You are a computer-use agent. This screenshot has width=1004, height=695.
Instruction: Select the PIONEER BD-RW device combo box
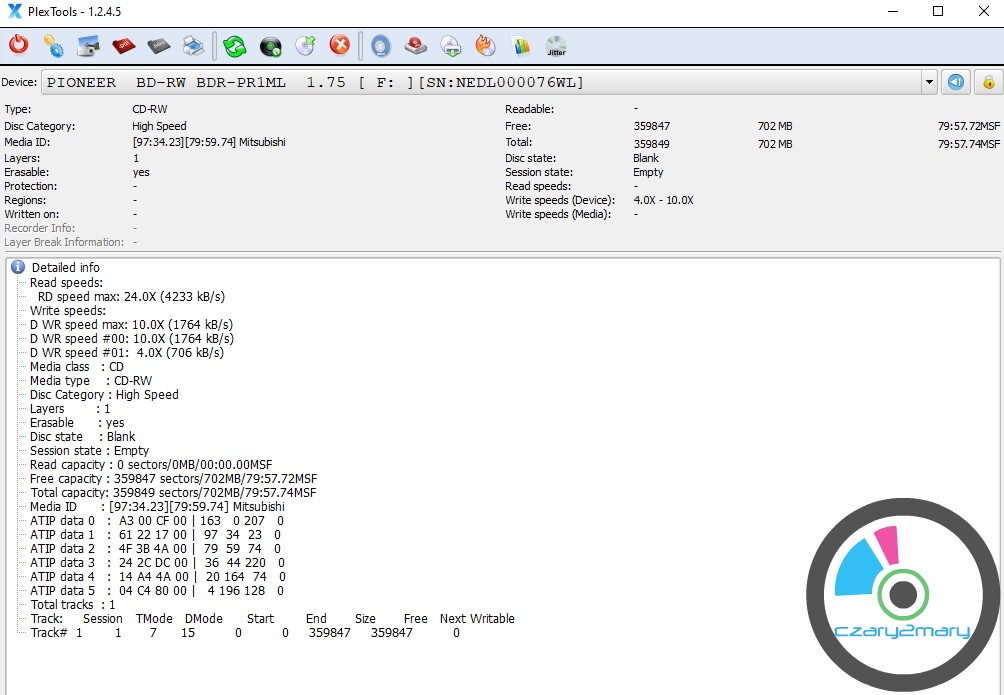click(480, 82)
